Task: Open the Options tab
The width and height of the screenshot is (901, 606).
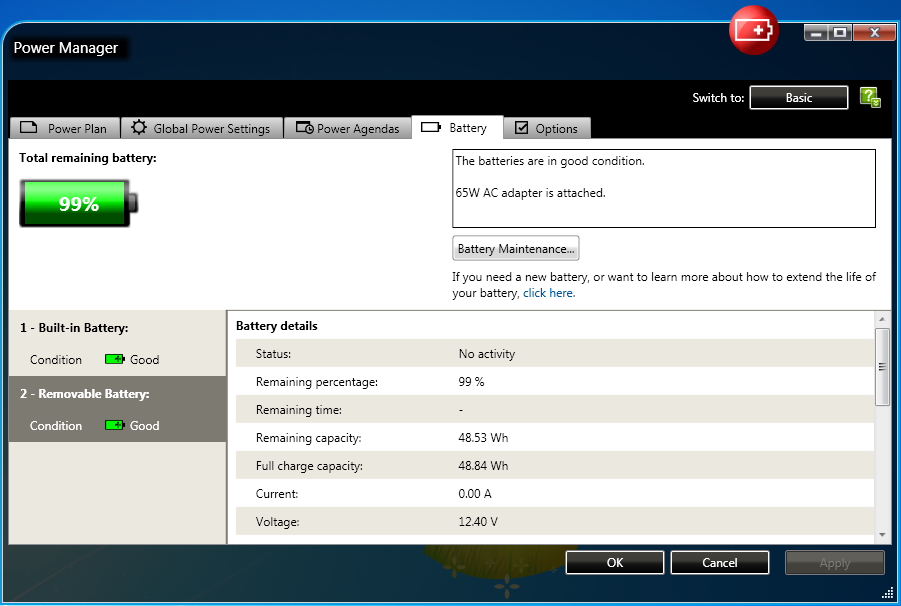Action: [547, 128]
